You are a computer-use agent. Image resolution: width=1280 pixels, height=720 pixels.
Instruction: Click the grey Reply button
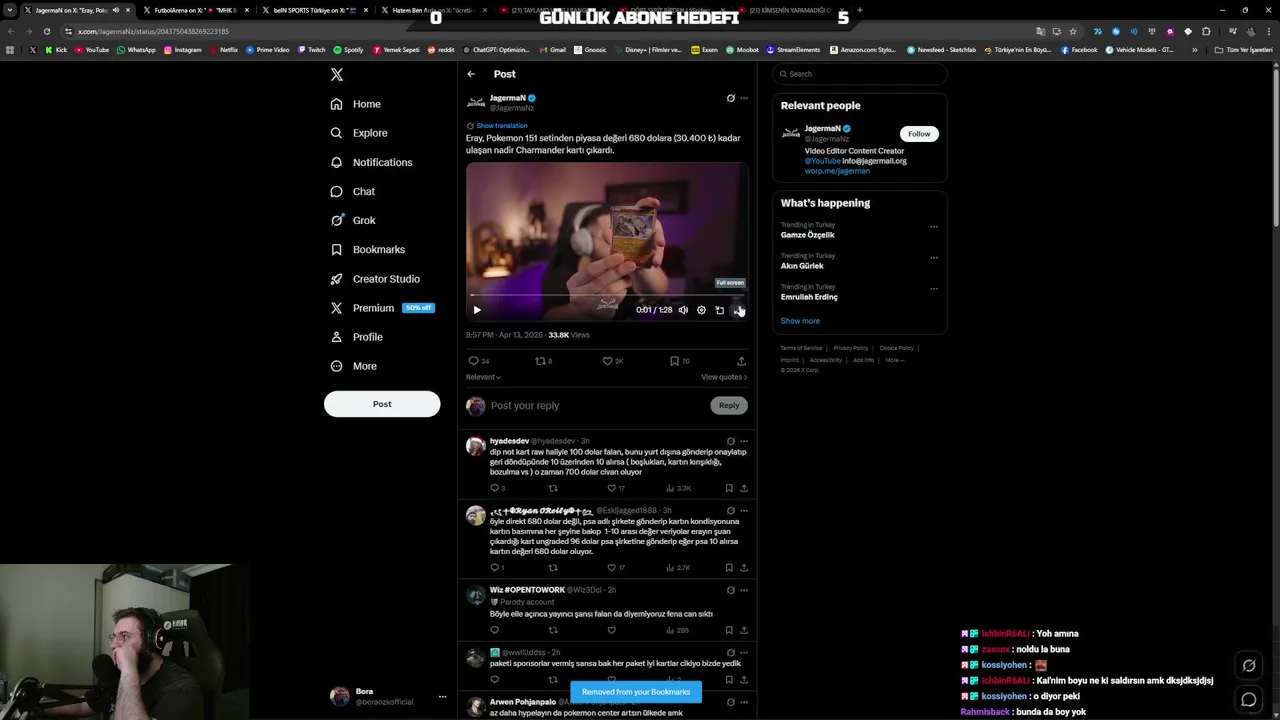(x=729, y=405)
